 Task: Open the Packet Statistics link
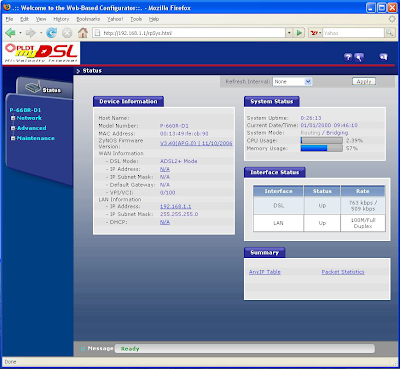(343, 272)
